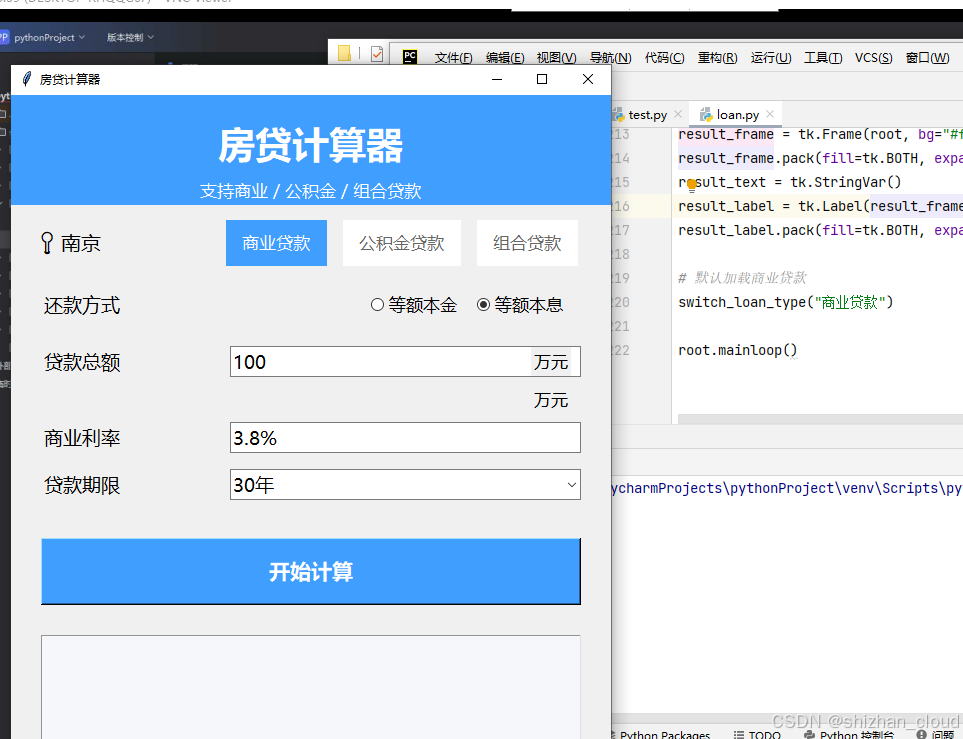
Task: Click the red checkmark clipboard icon in PyCharm
Action: [377, 54]
